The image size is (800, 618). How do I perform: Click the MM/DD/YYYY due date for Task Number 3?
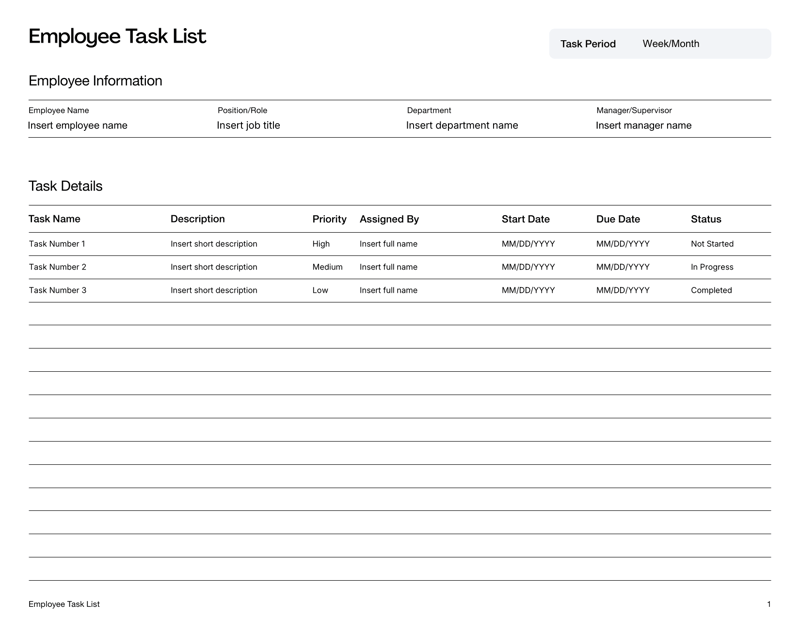click(623, 291)
